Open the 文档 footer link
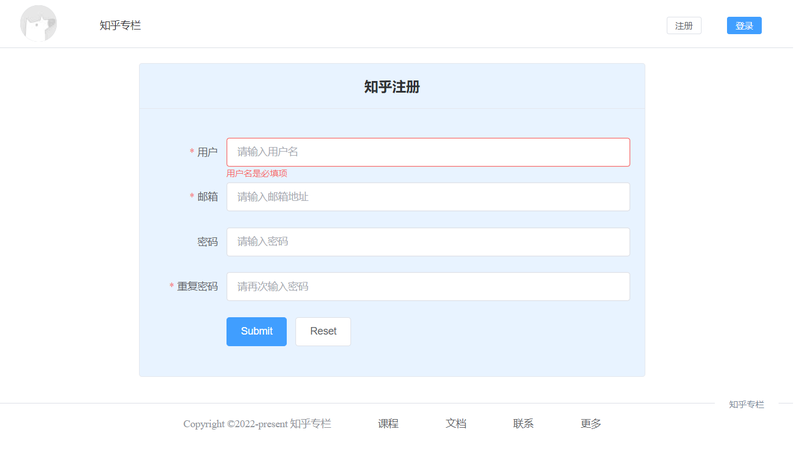The width and height of the screenshot is (800, 466). pyautogui.click(x=456, y=424)
